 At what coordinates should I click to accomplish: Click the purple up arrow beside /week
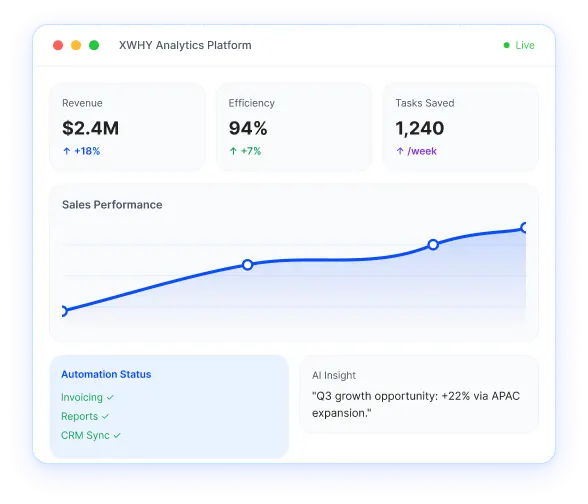[x=400, y=151]
